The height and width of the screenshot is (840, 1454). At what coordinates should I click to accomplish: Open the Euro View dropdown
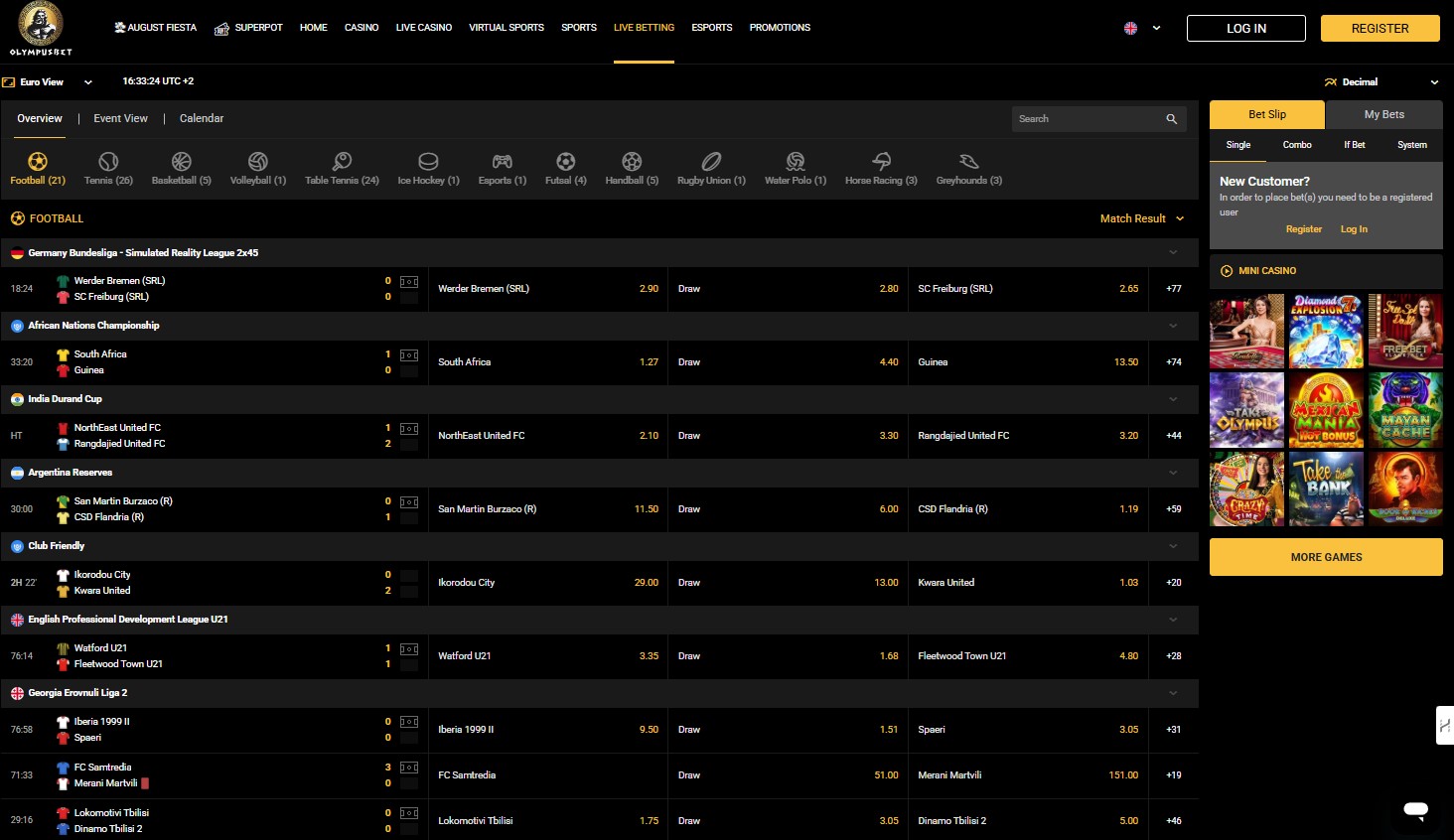48,82
